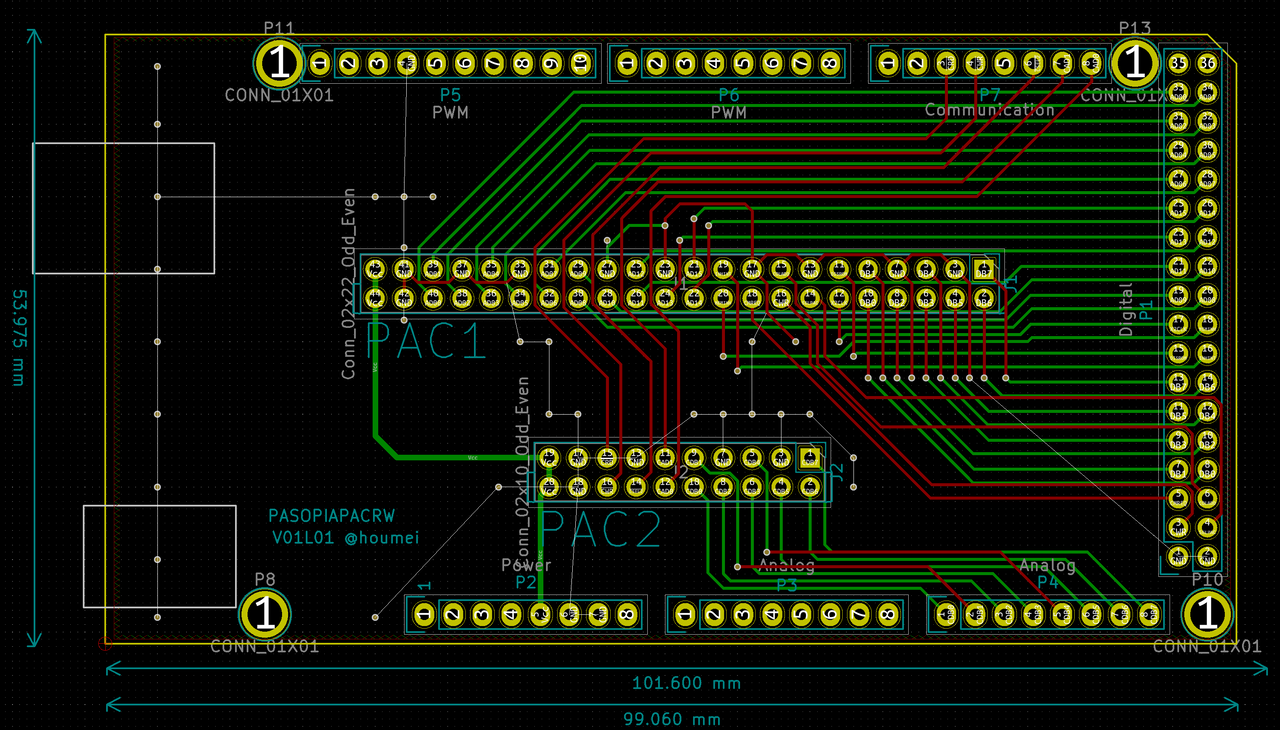Select pad 36 of P1 Digital header
This screenshot has height=730, width=1280.
[1208, 64]
